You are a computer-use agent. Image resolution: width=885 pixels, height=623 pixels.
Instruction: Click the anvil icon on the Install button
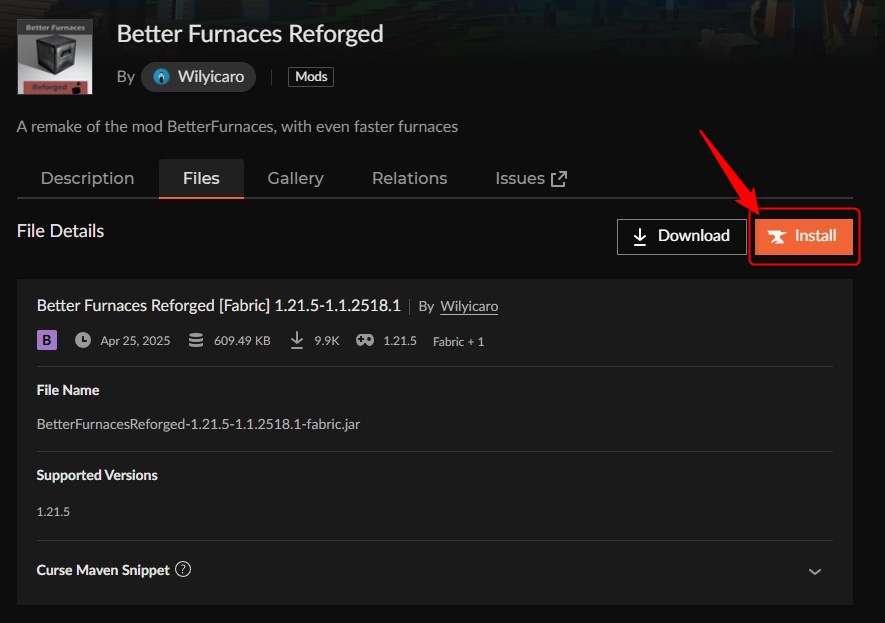point(778,236)
